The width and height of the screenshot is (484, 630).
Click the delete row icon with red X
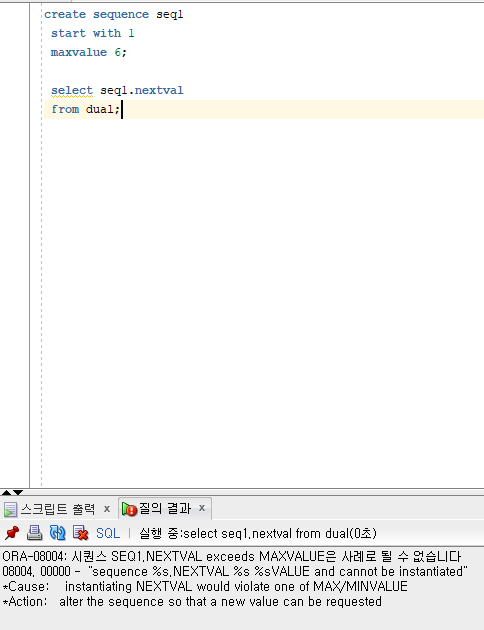(81, 533)
